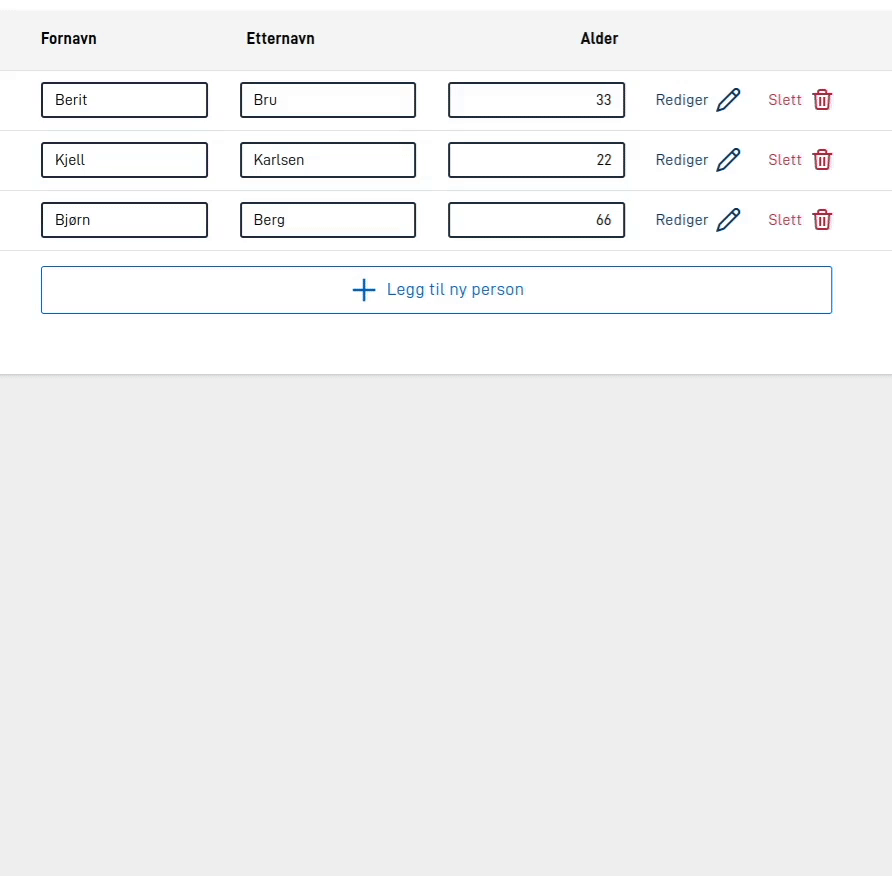
Task: Click the trash icon for Bjørn Berg
Action: pos(822,220)
